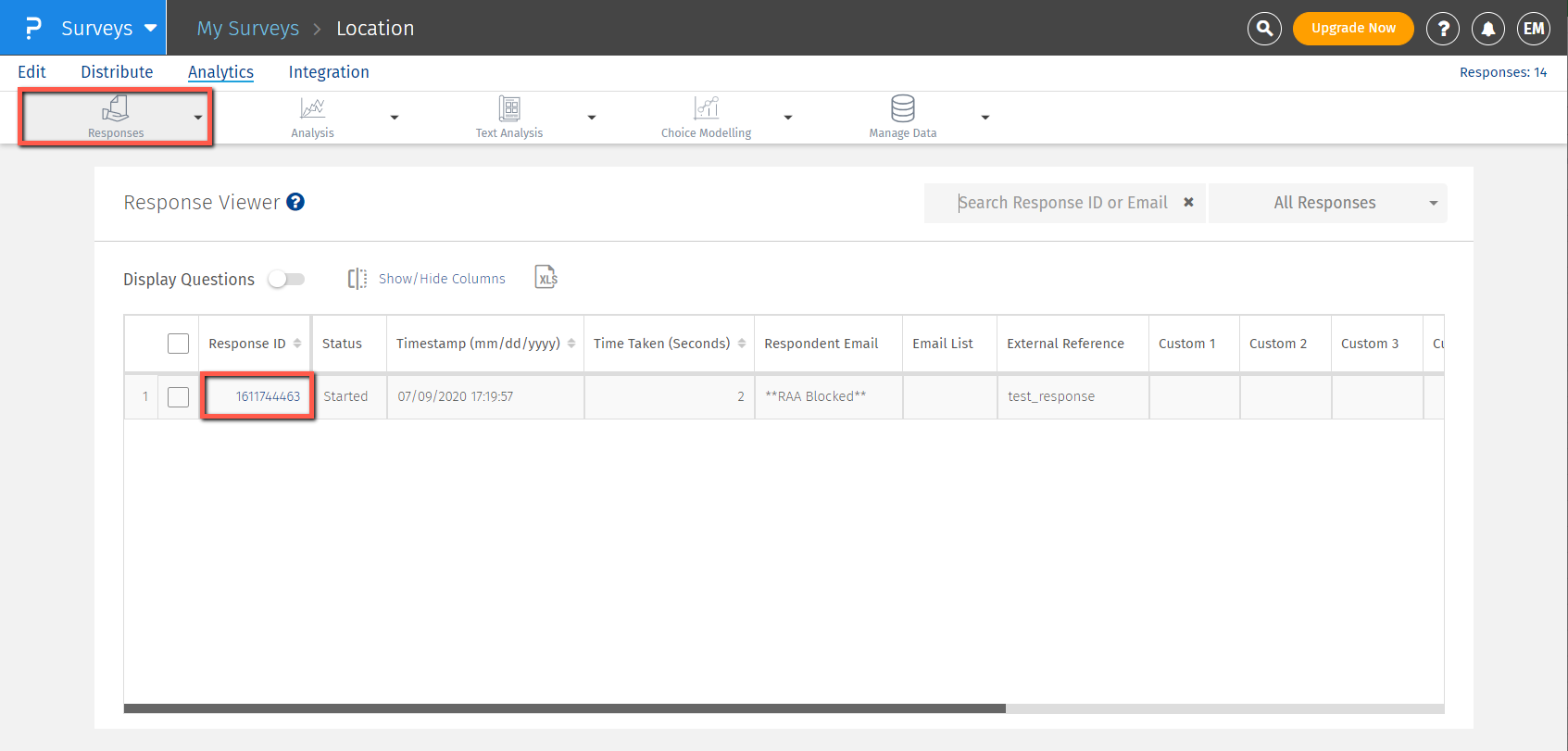The height and width of the screenshot is (751, 1568).
Task: Open response ID 1611744463 link
Action: 268,396
